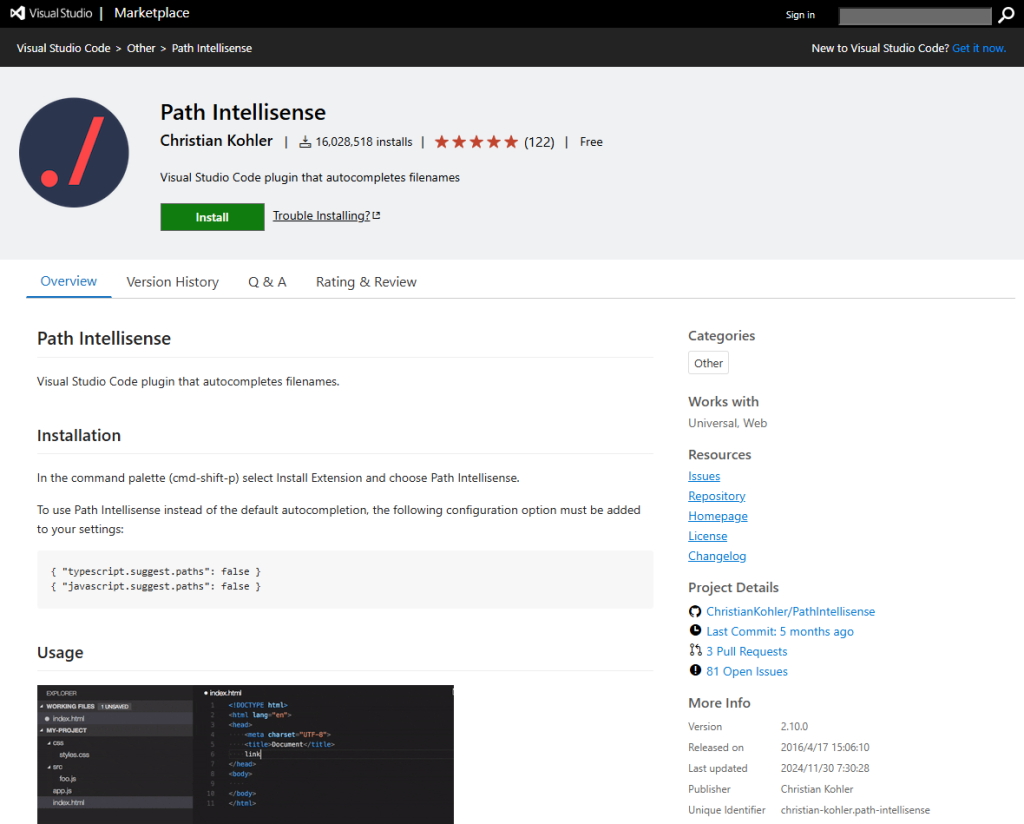Install the Path Intellisense extension

click(x=212, y=217)
